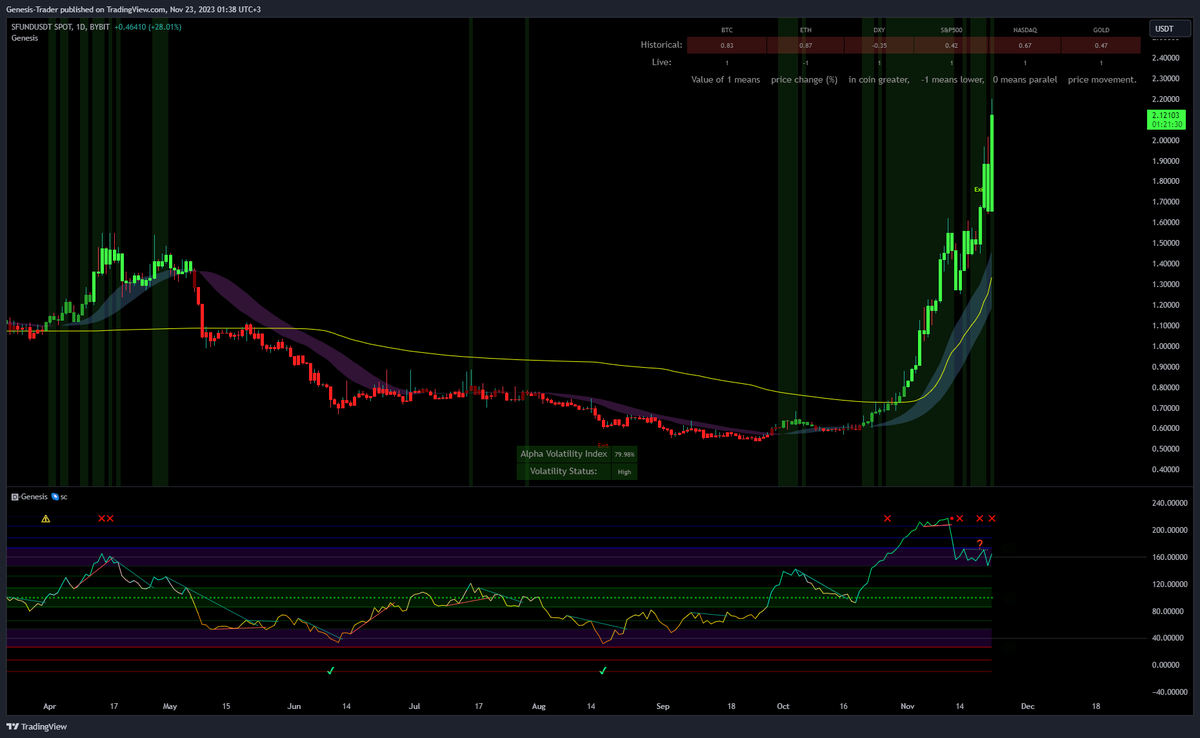The width and height of the screenshot is (1200, 738).
Task: Click the 2.40000 price axis label
Action: (1166, 58)
